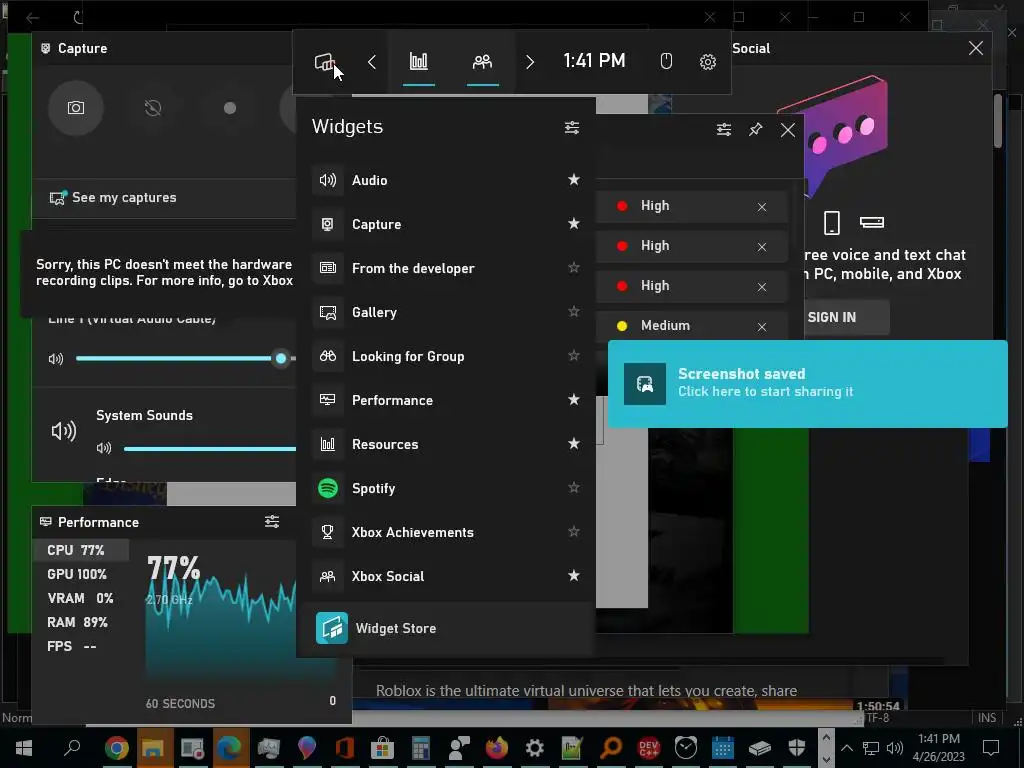Close the first High impact process
This screenshot has width=1024, height=768.
tap(761, 207)
